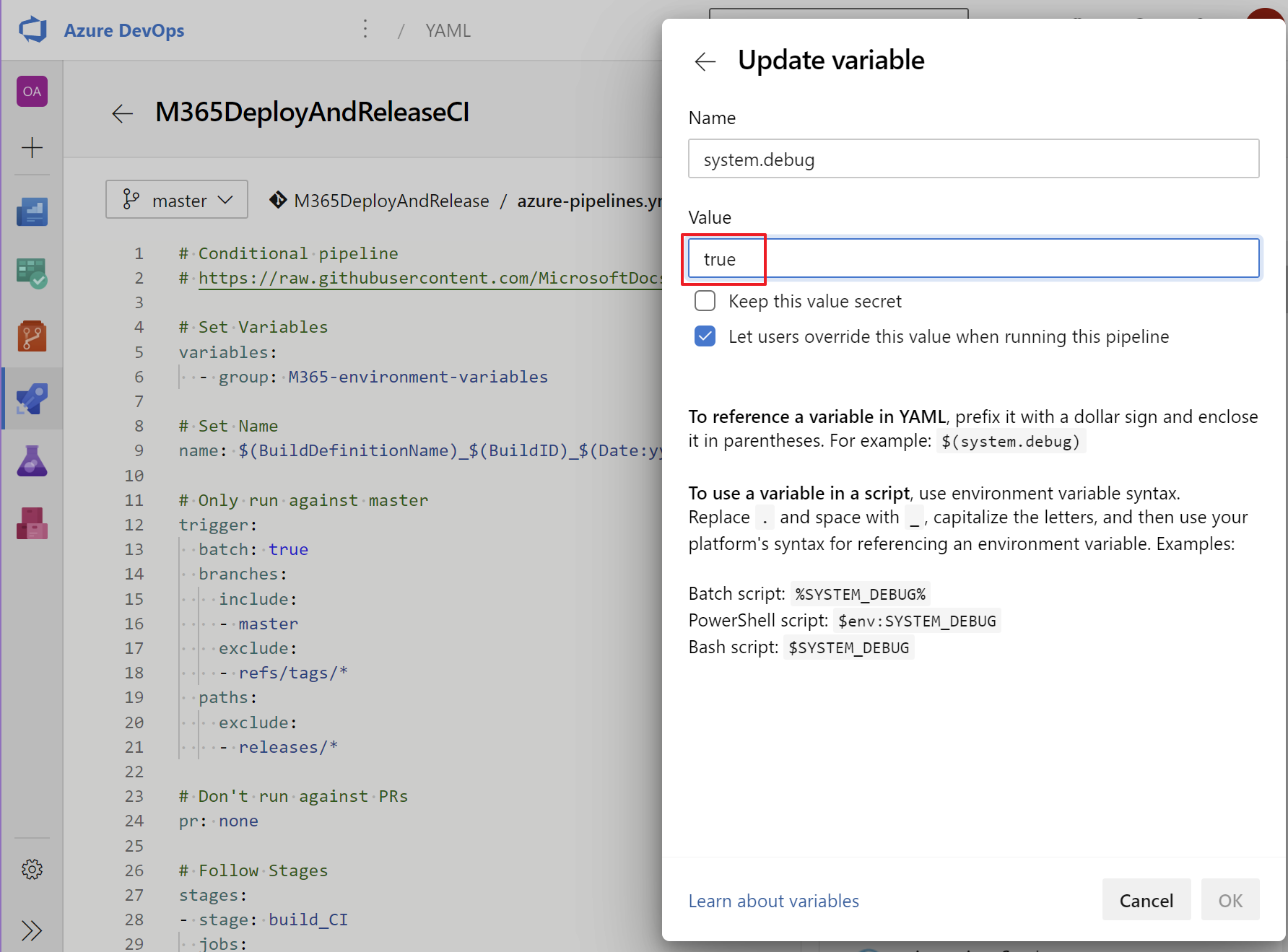Screen dimensions: 1288x952
Task: Open project settings gear icon
Action: (x=32, y=869)
